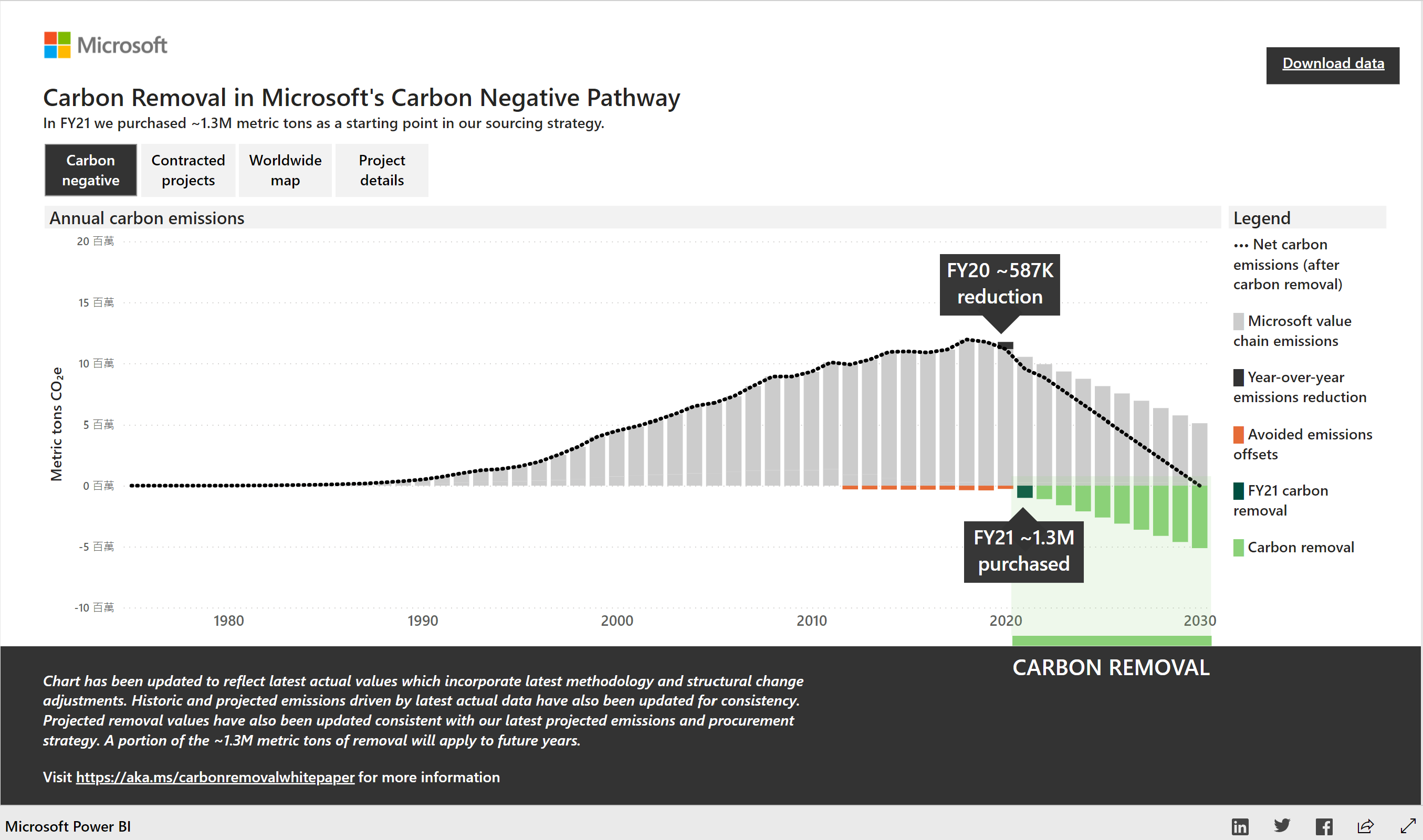The height and width of the screenshot is (840, 1423).
Task: Enter full screen mode icon
Action: [1408, 826]
